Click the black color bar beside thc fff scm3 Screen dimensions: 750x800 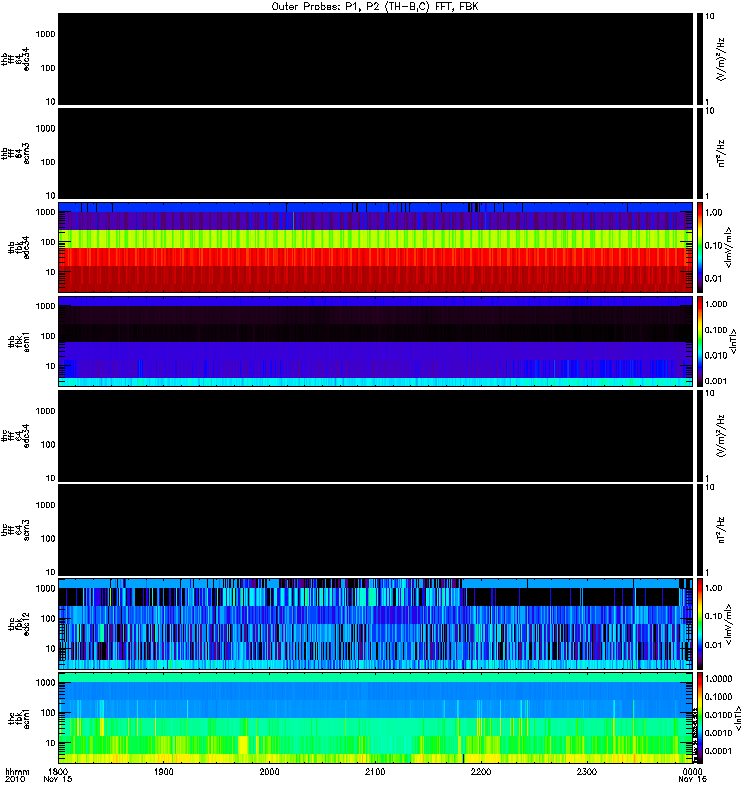click(700, 530)
